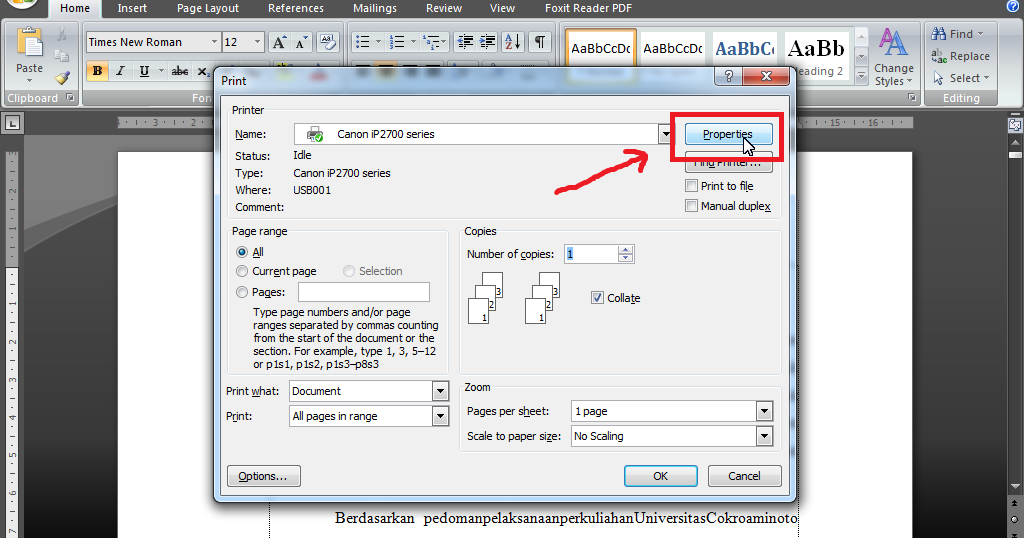1024x538 pixels.
Task: Decrease the number of copies with down arrow
Action: click(x=626, y=258)
